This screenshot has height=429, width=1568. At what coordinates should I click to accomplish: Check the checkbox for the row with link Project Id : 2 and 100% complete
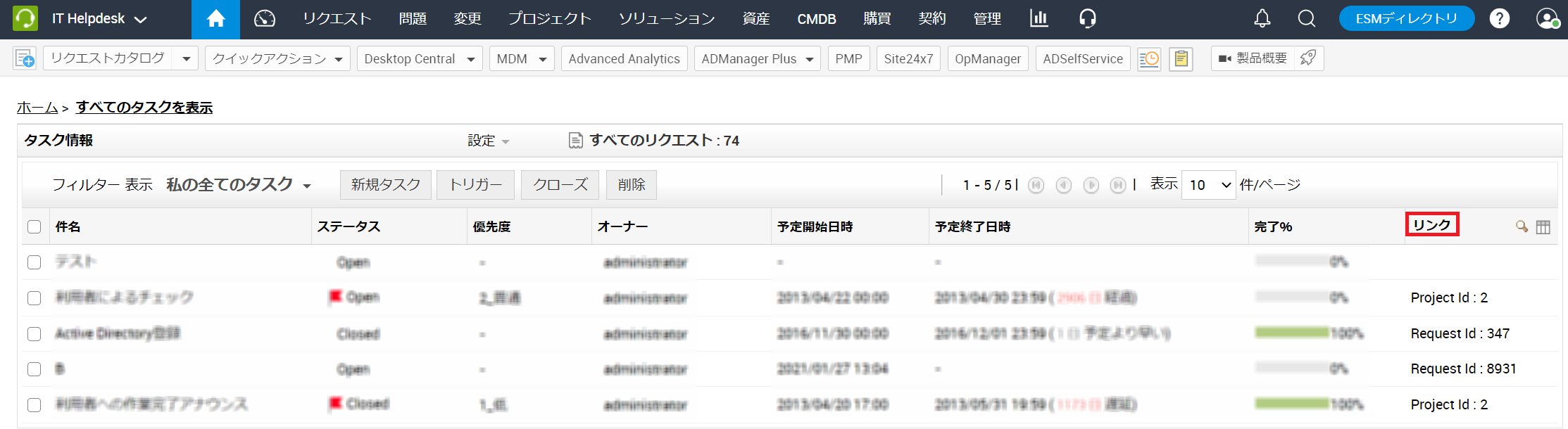[34, 405]
